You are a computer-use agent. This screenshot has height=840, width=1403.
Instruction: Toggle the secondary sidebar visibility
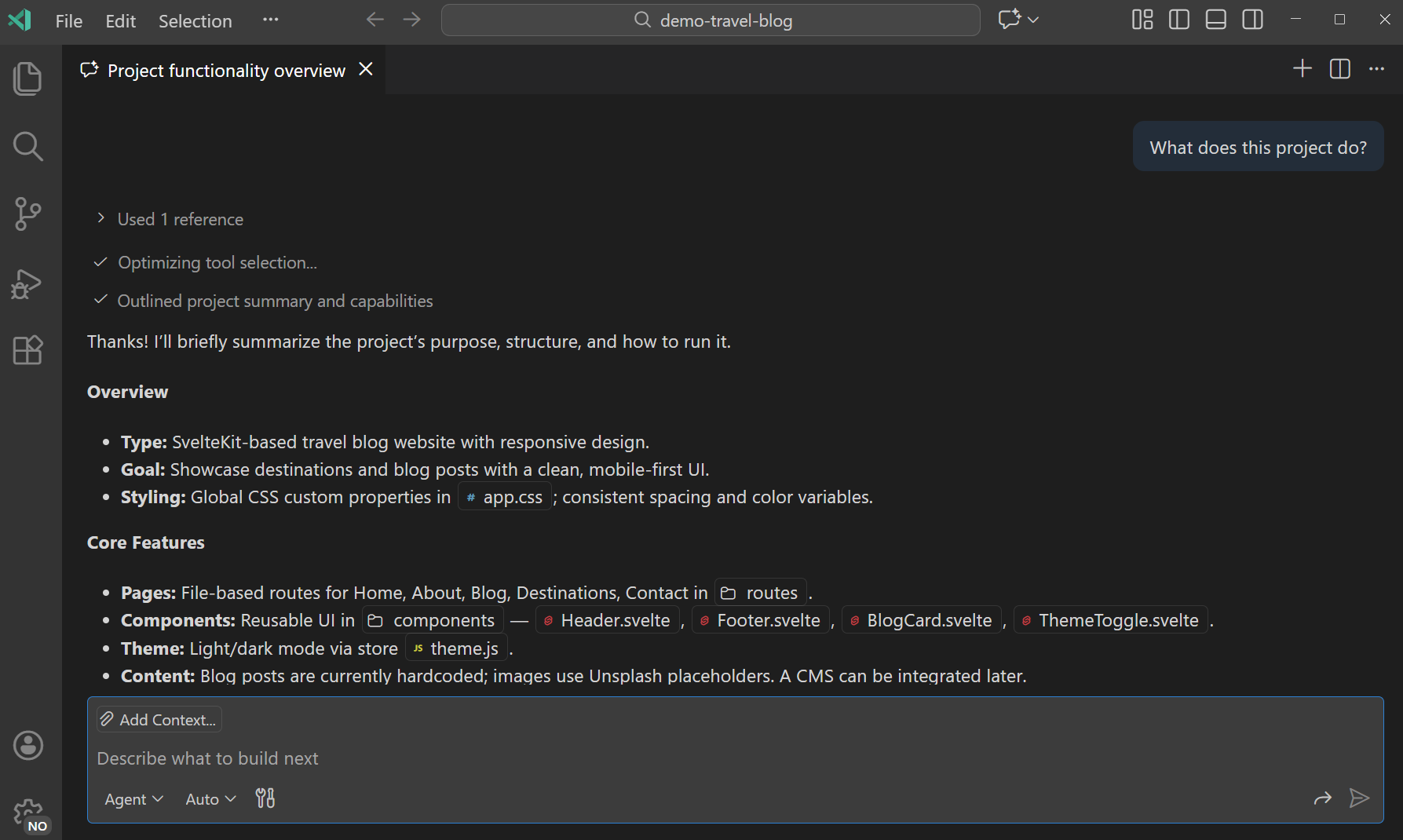1252,20
